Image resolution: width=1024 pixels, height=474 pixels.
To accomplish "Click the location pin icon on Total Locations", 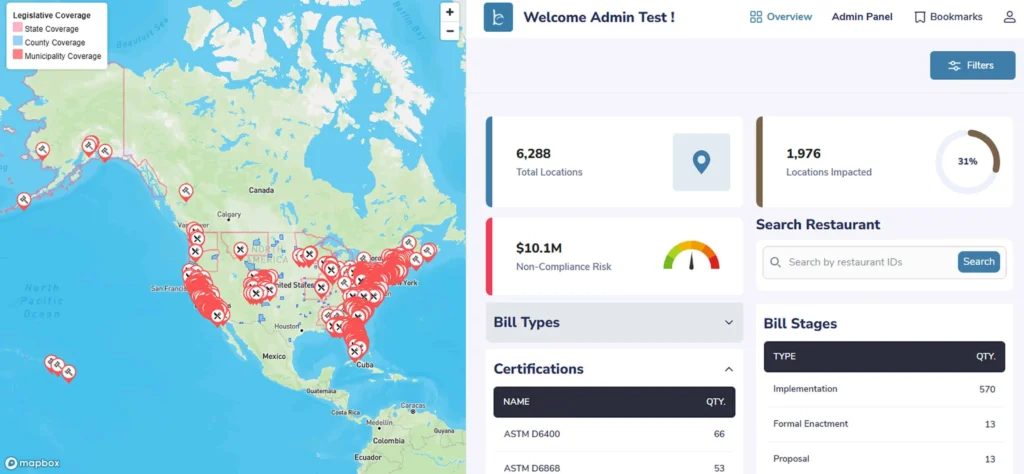I will 701,161.
